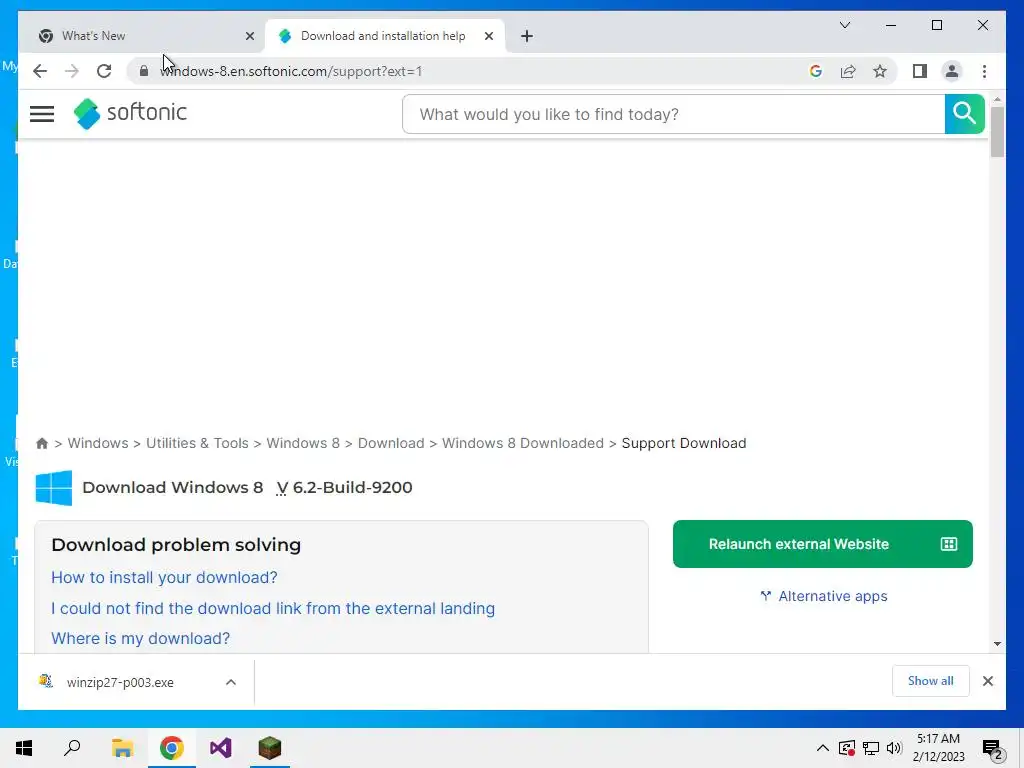Click Chrome icon on taskbar
Screen dimensions: 1024x768
coord(172,748)
